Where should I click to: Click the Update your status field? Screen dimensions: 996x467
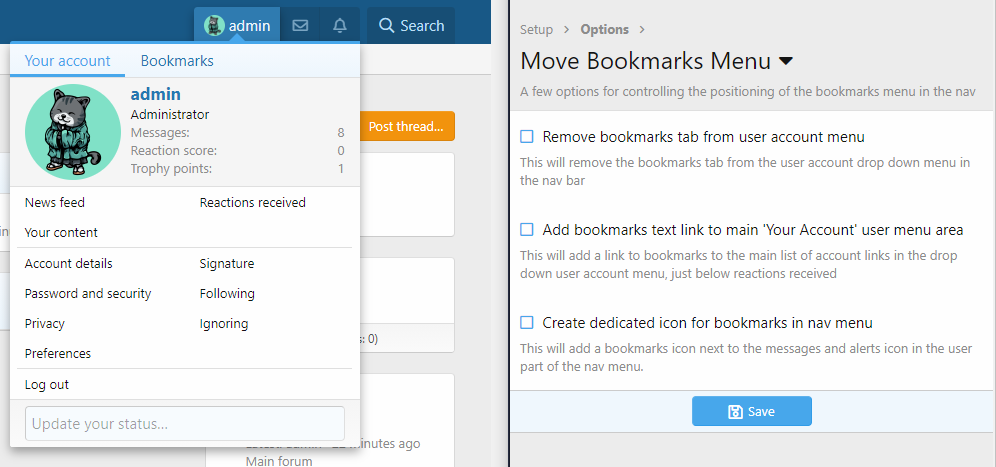point(184,424)
